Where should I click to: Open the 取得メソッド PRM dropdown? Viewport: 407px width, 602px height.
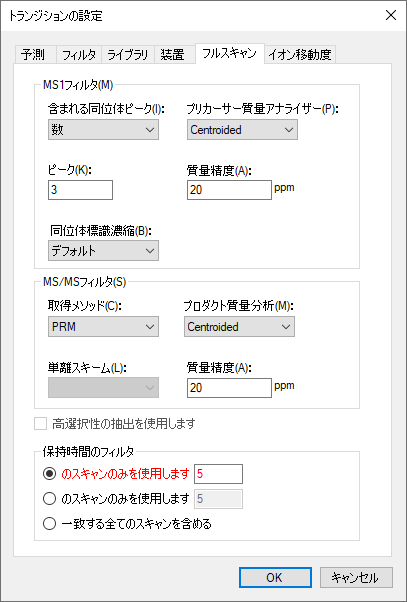103,327
